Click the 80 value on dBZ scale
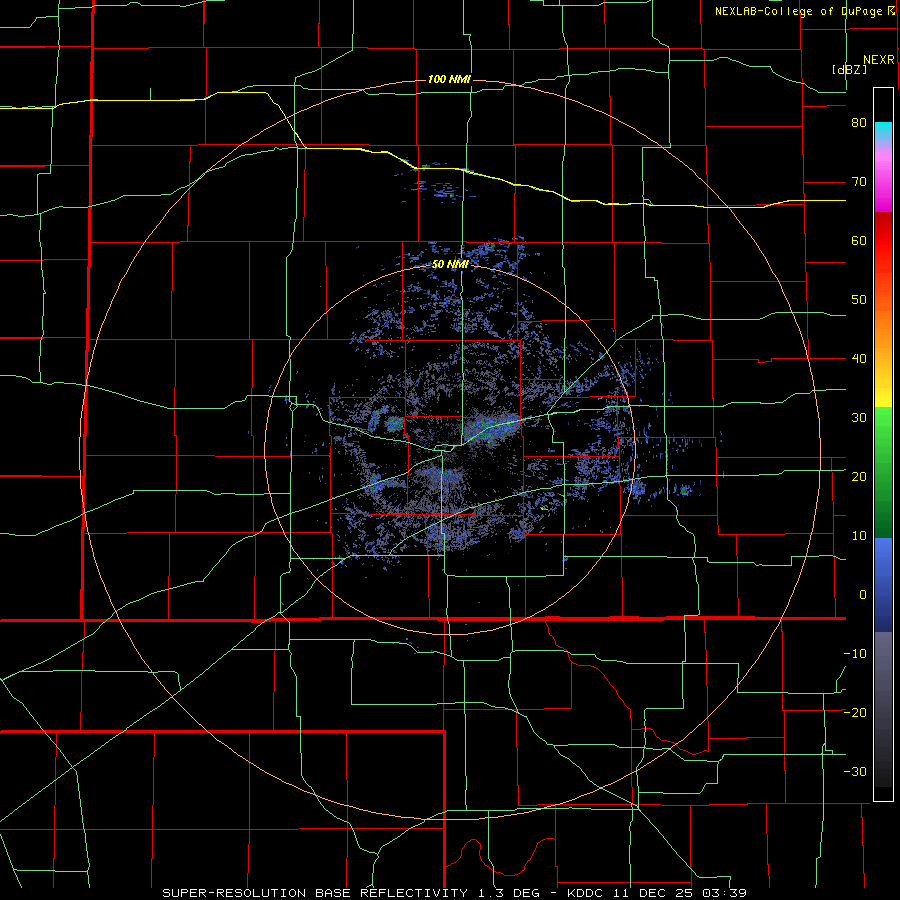Screen dimensions: 900x900 coord(859,123)
